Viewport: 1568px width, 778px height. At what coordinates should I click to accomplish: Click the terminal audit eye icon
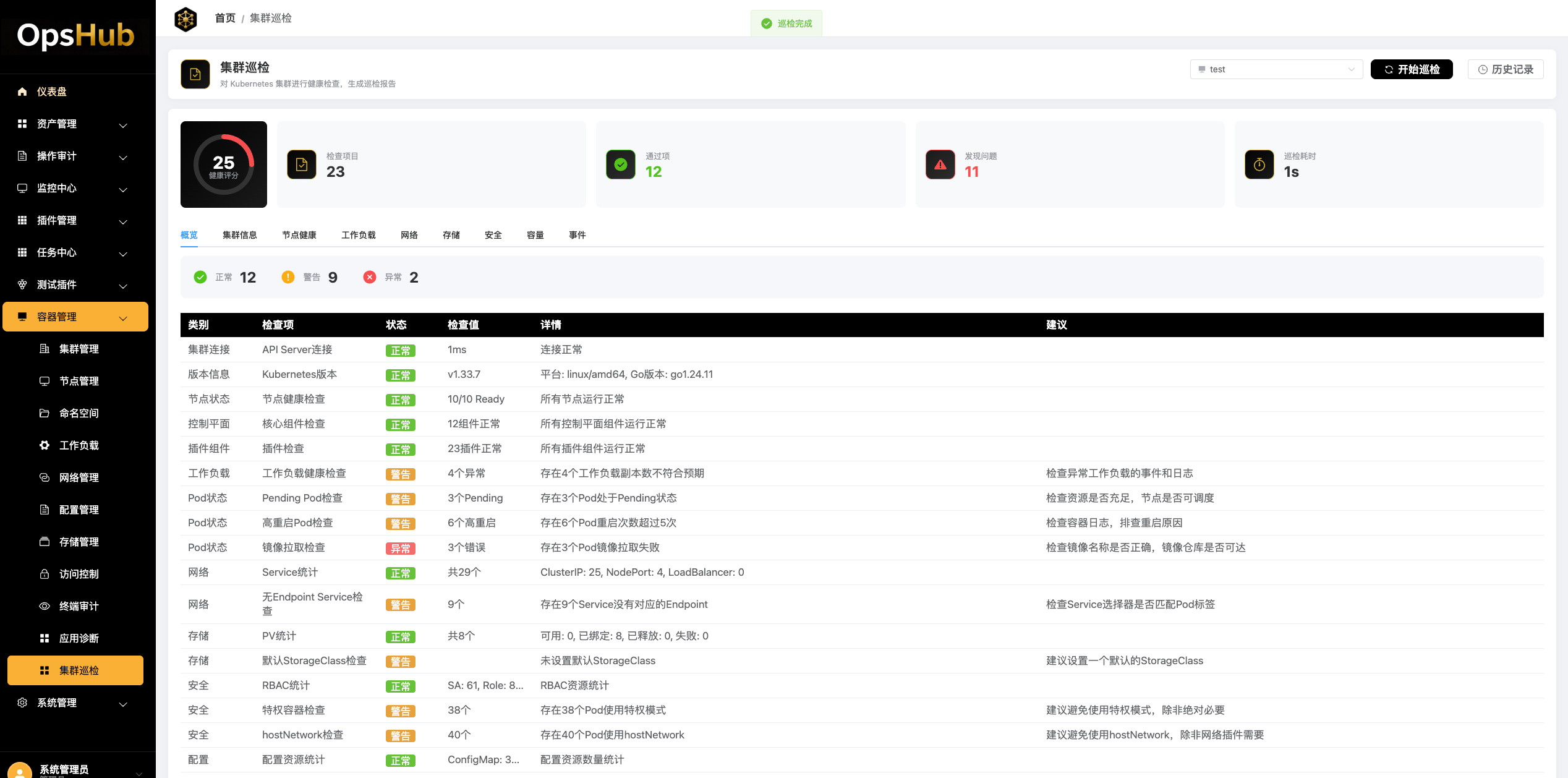45,606
